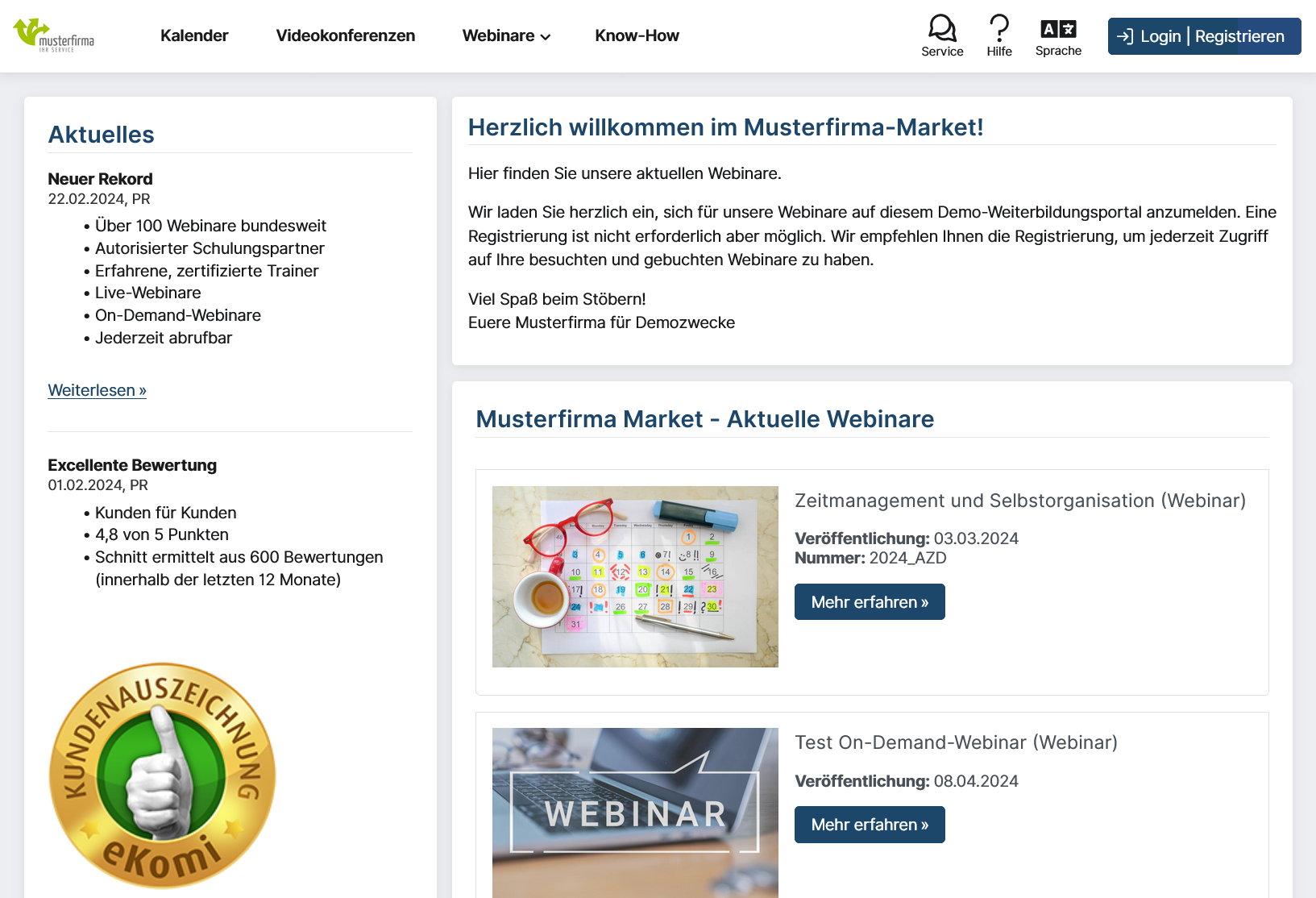Viewport: 1316px width, 898px height.
Task: Click the calendar photo of Zeitmanagement webinar
Action: tap(635, 576)
